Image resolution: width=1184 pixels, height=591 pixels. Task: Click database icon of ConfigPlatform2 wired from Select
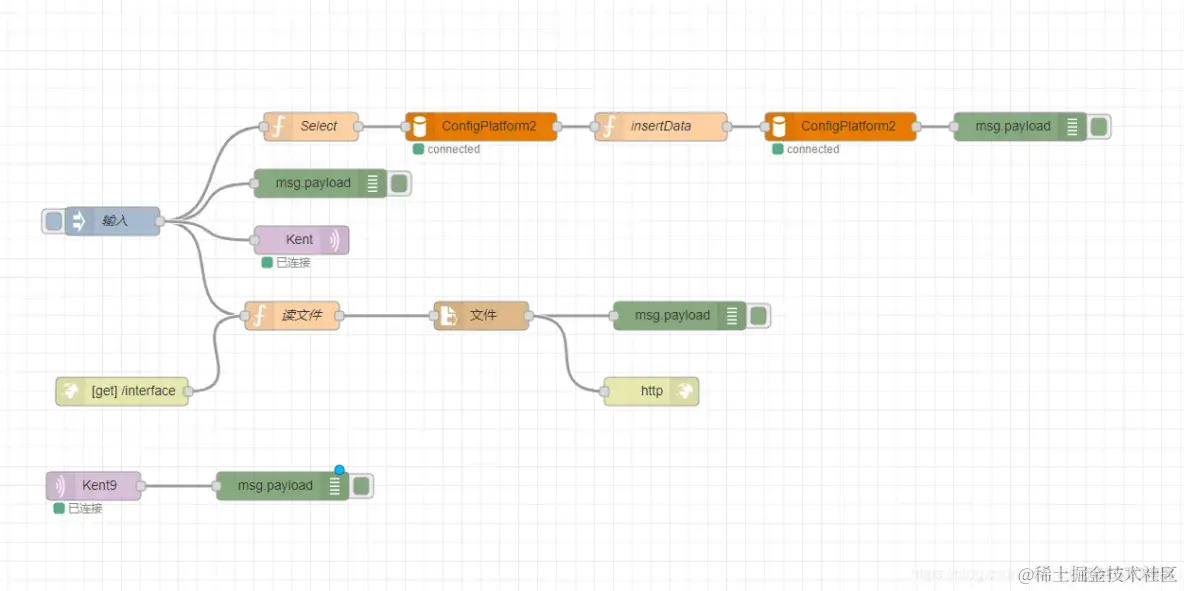419,127
